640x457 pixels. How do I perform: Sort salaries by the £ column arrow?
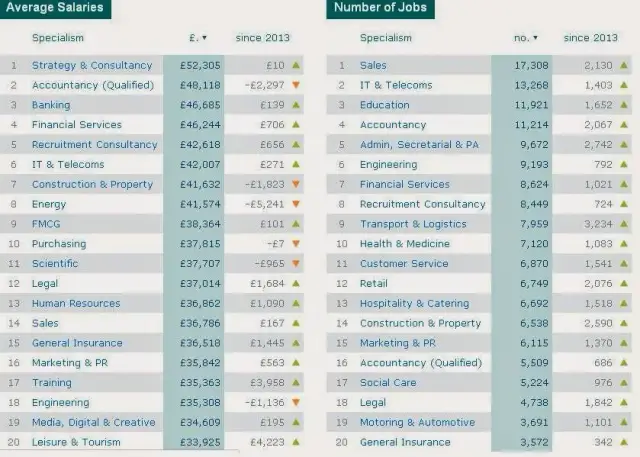205,38
